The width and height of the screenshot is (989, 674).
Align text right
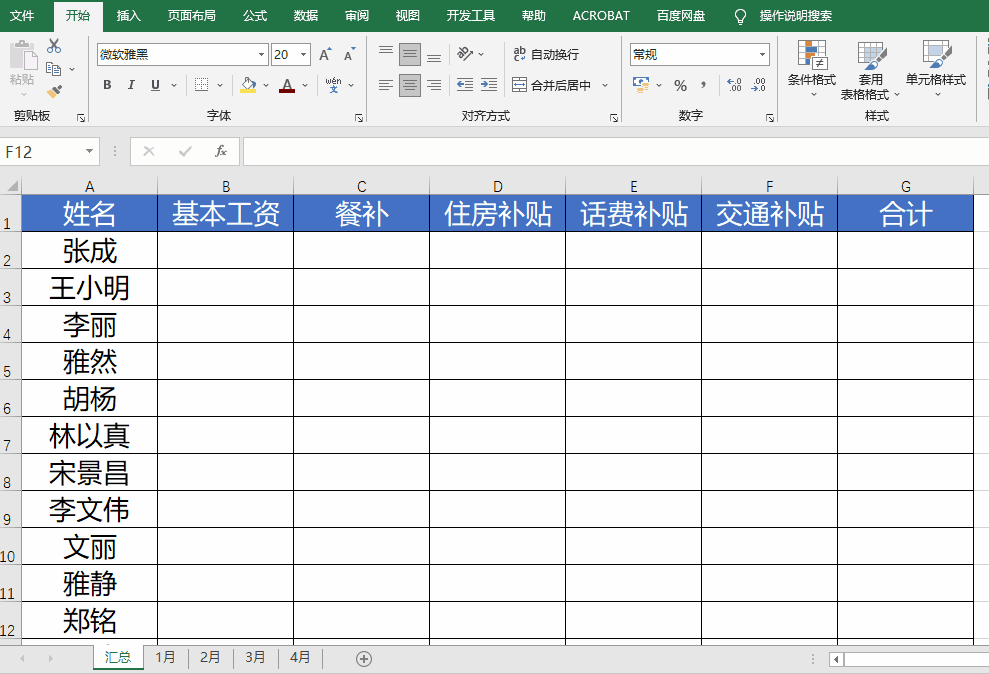click(x=434, y=85)
